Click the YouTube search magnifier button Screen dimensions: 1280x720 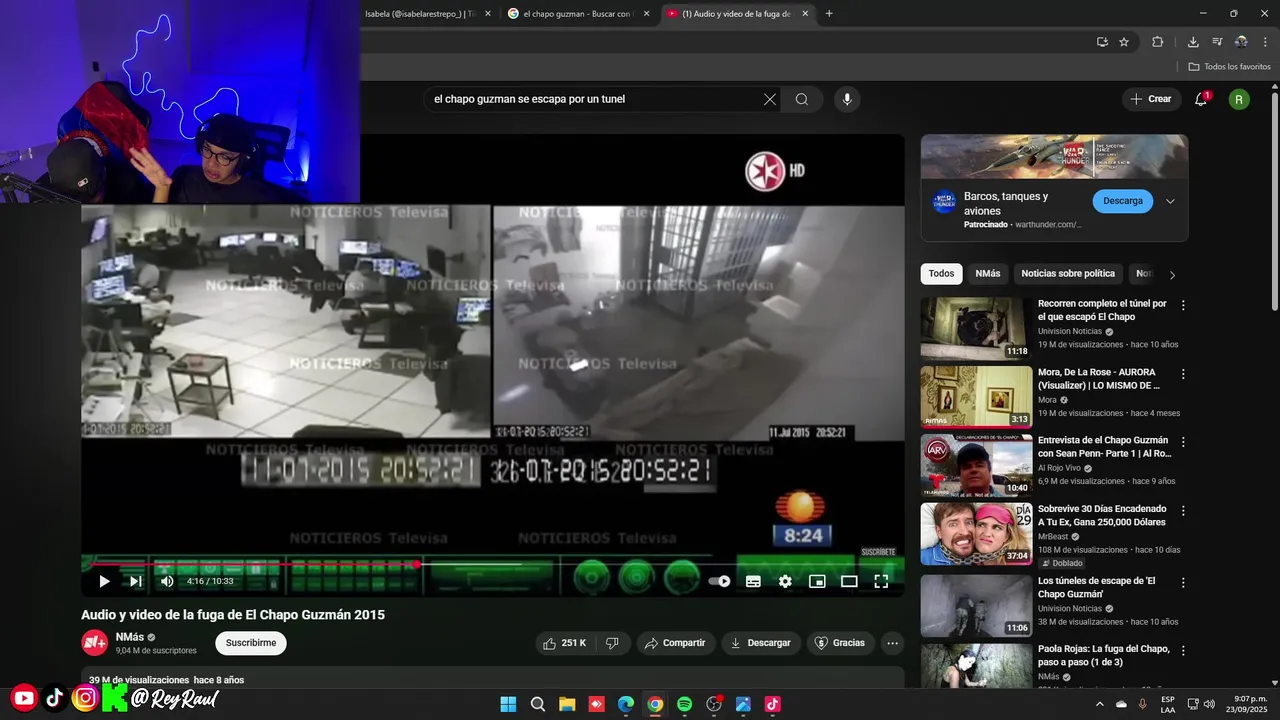coord(802,99)
